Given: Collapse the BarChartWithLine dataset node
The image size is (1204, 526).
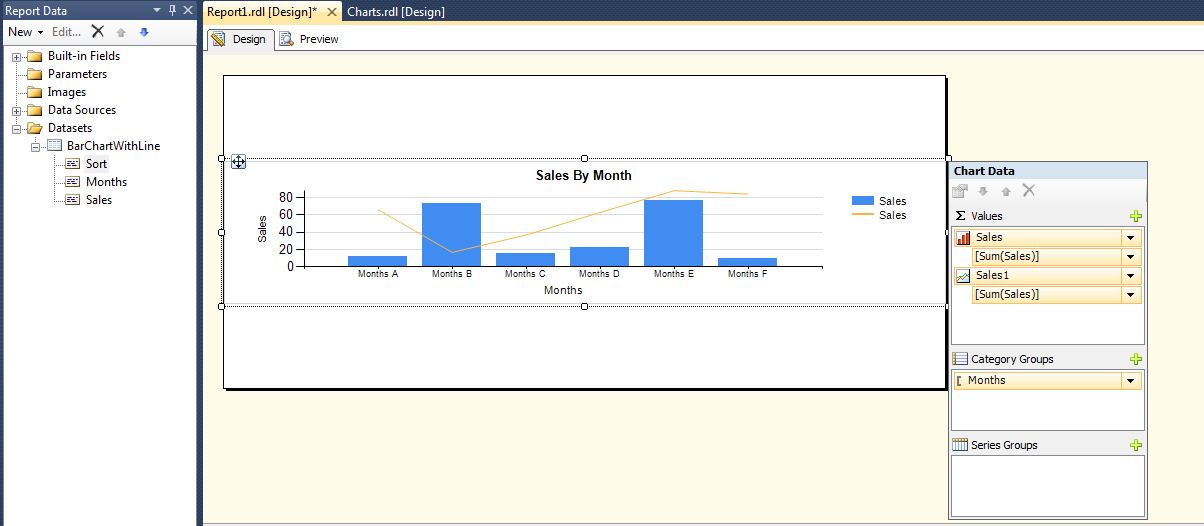Looking at the screenshot, I should point(36,147).
